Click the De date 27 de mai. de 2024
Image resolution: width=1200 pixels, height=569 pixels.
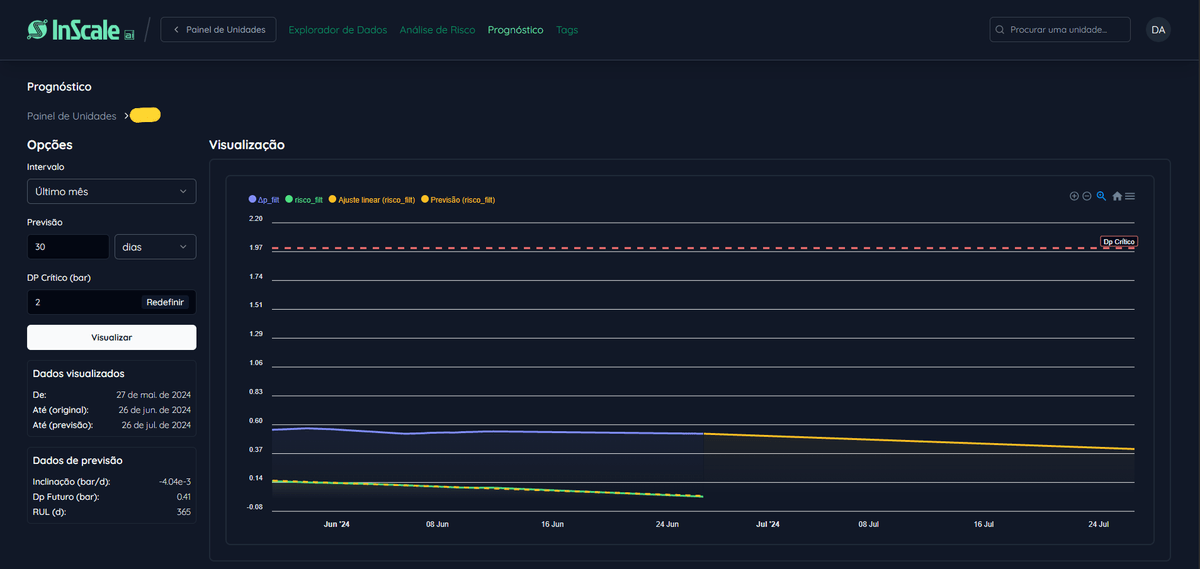pyautogui.click(x=153, y=395)
